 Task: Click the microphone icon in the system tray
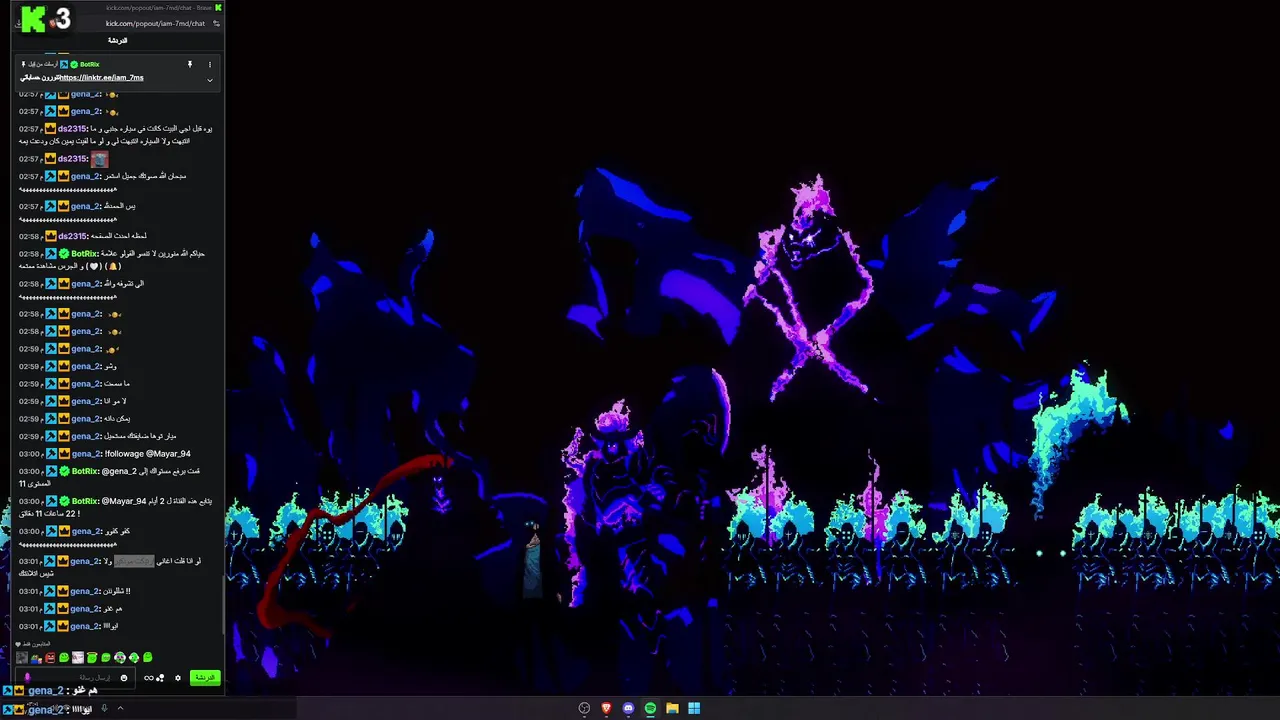pyautogui.click(x=104, y=708)
